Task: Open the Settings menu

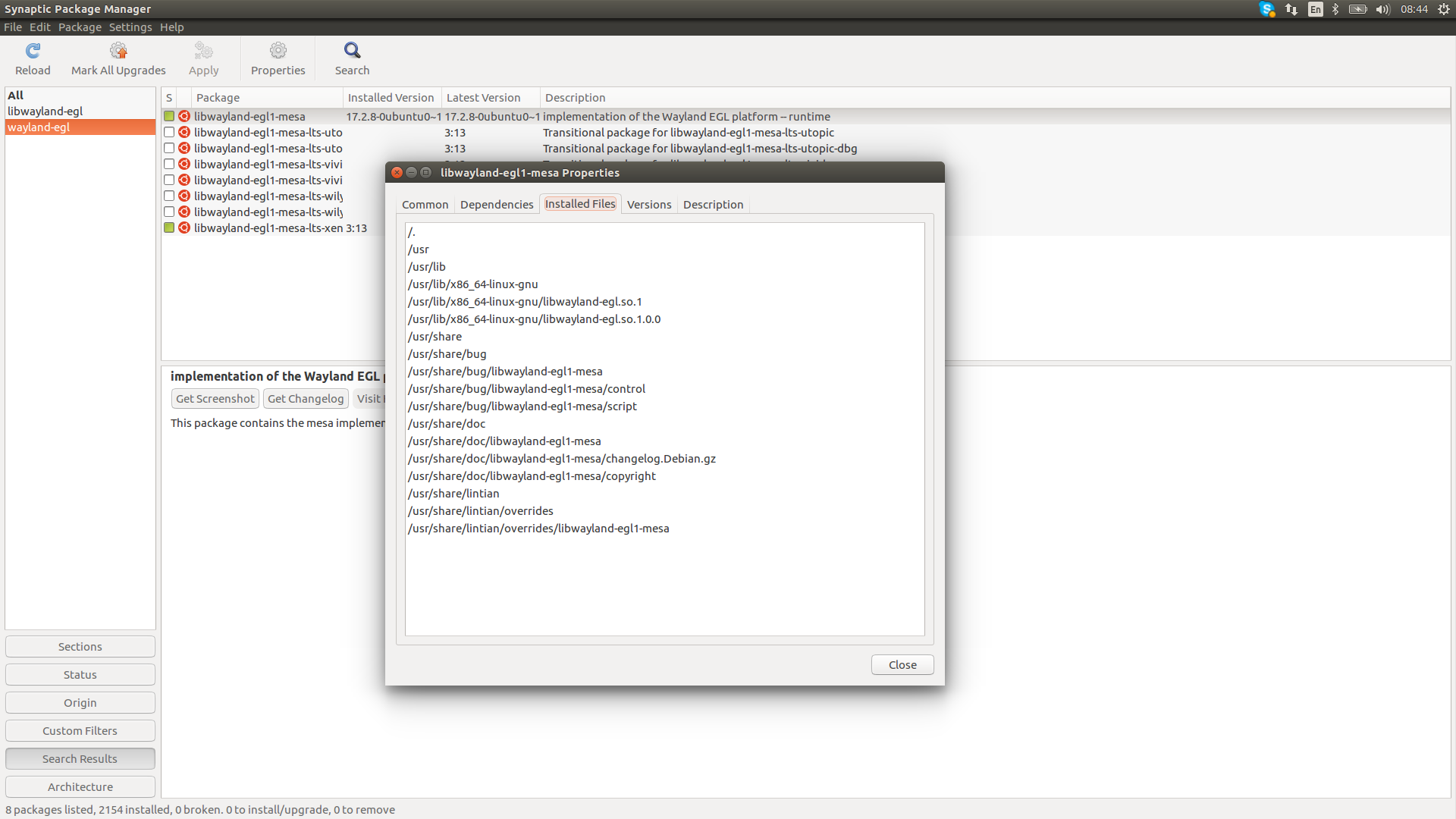Action: point(130,27)
